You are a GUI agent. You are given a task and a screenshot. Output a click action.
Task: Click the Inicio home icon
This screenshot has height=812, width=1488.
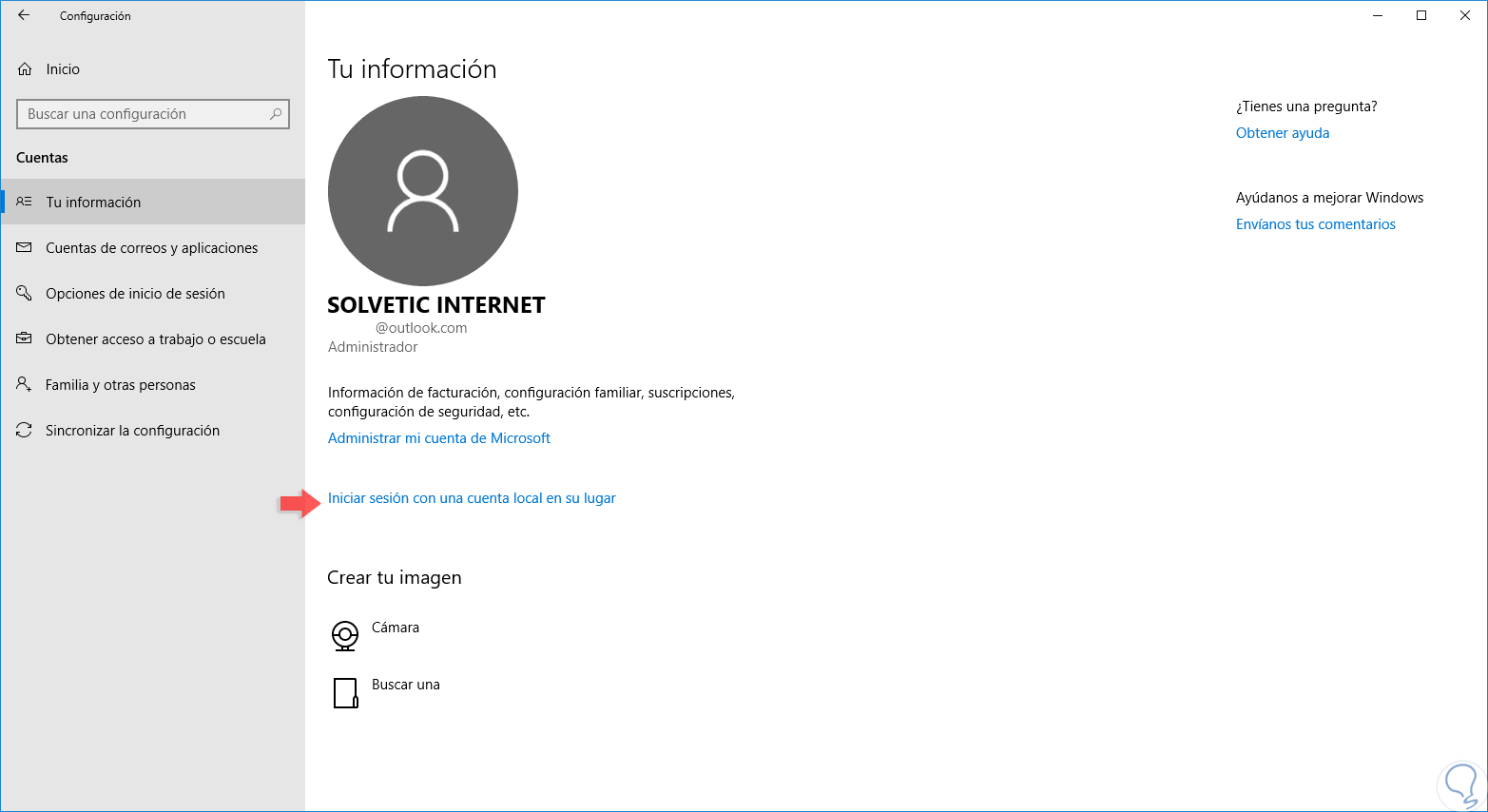[25, 69]
